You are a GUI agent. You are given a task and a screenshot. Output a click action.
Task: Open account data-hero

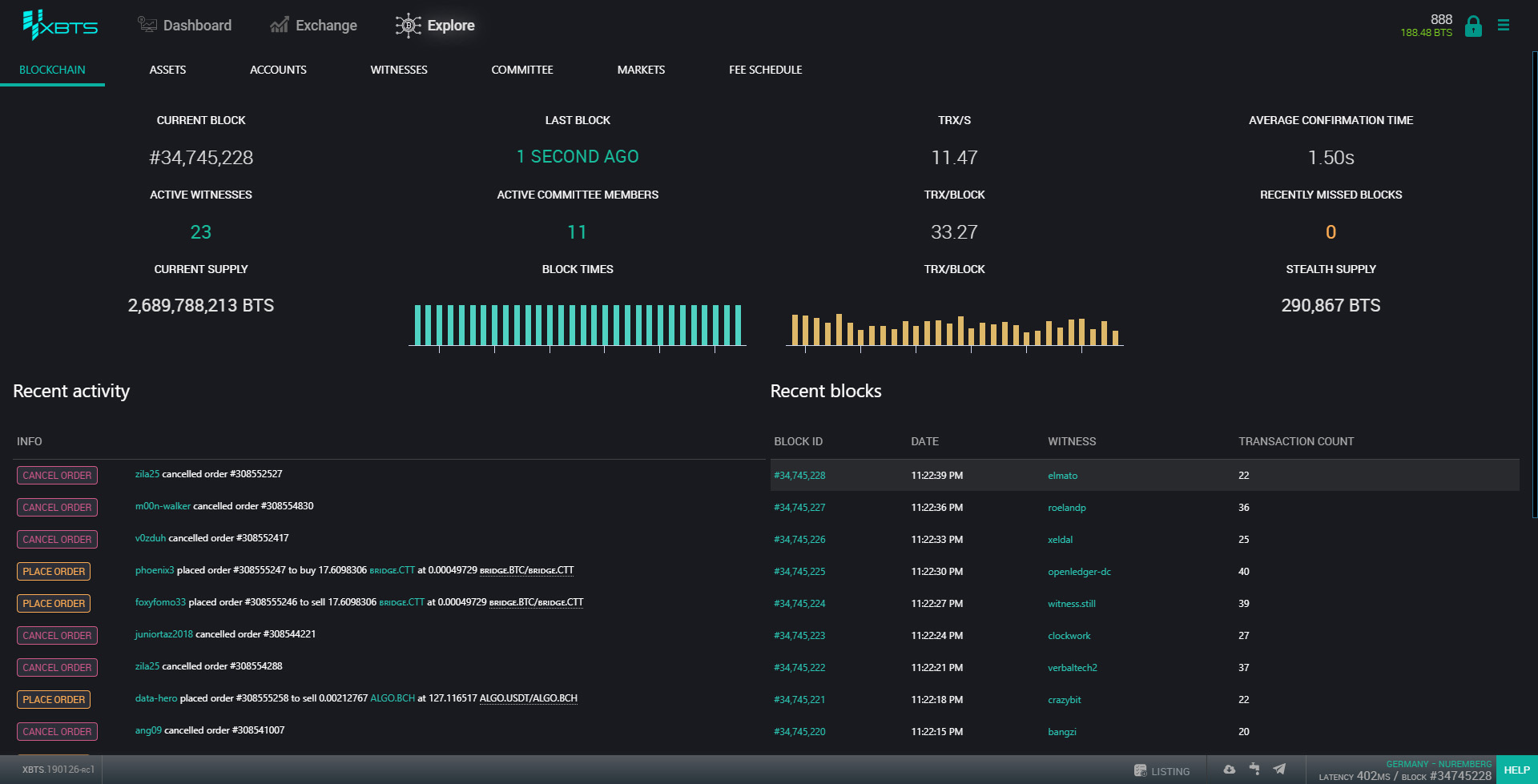click(x=156, y=698)
